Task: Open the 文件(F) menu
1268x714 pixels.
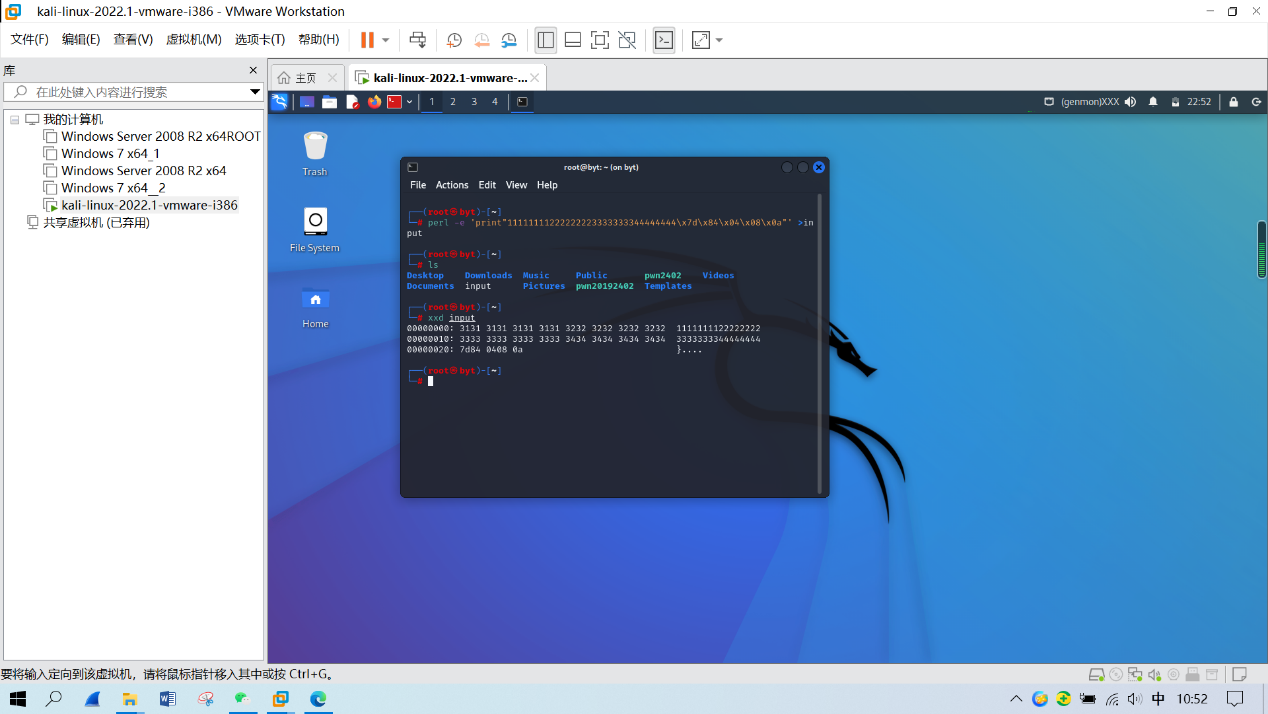Action: click(30, 39)
